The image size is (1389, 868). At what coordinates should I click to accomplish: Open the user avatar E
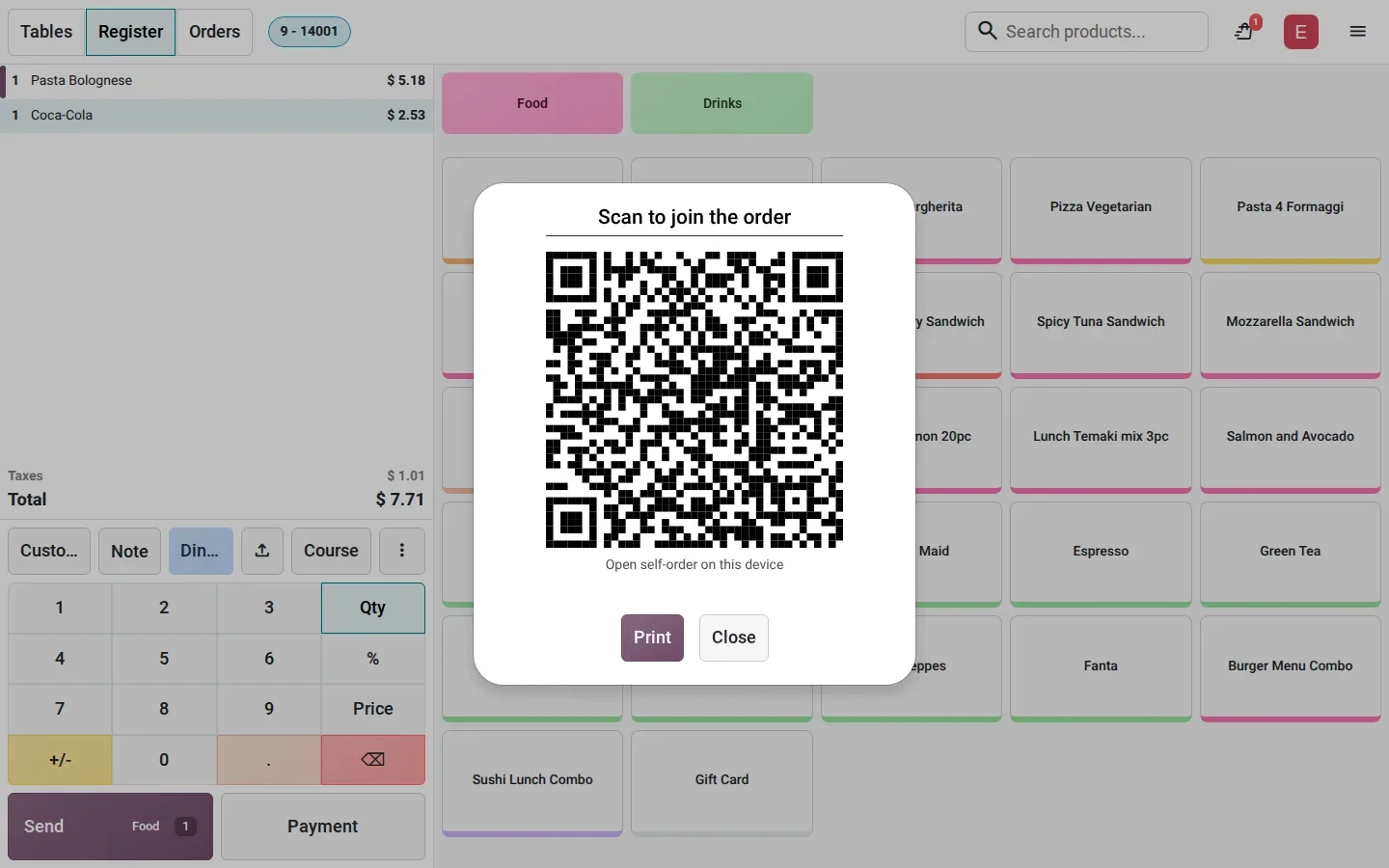point(1301,32)
